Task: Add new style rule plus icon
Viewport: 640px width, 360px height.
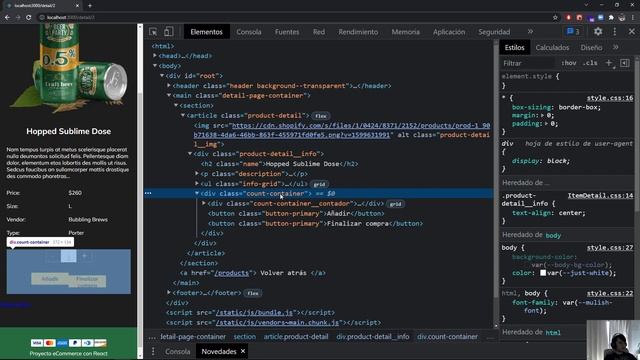Action: point(609,63)
